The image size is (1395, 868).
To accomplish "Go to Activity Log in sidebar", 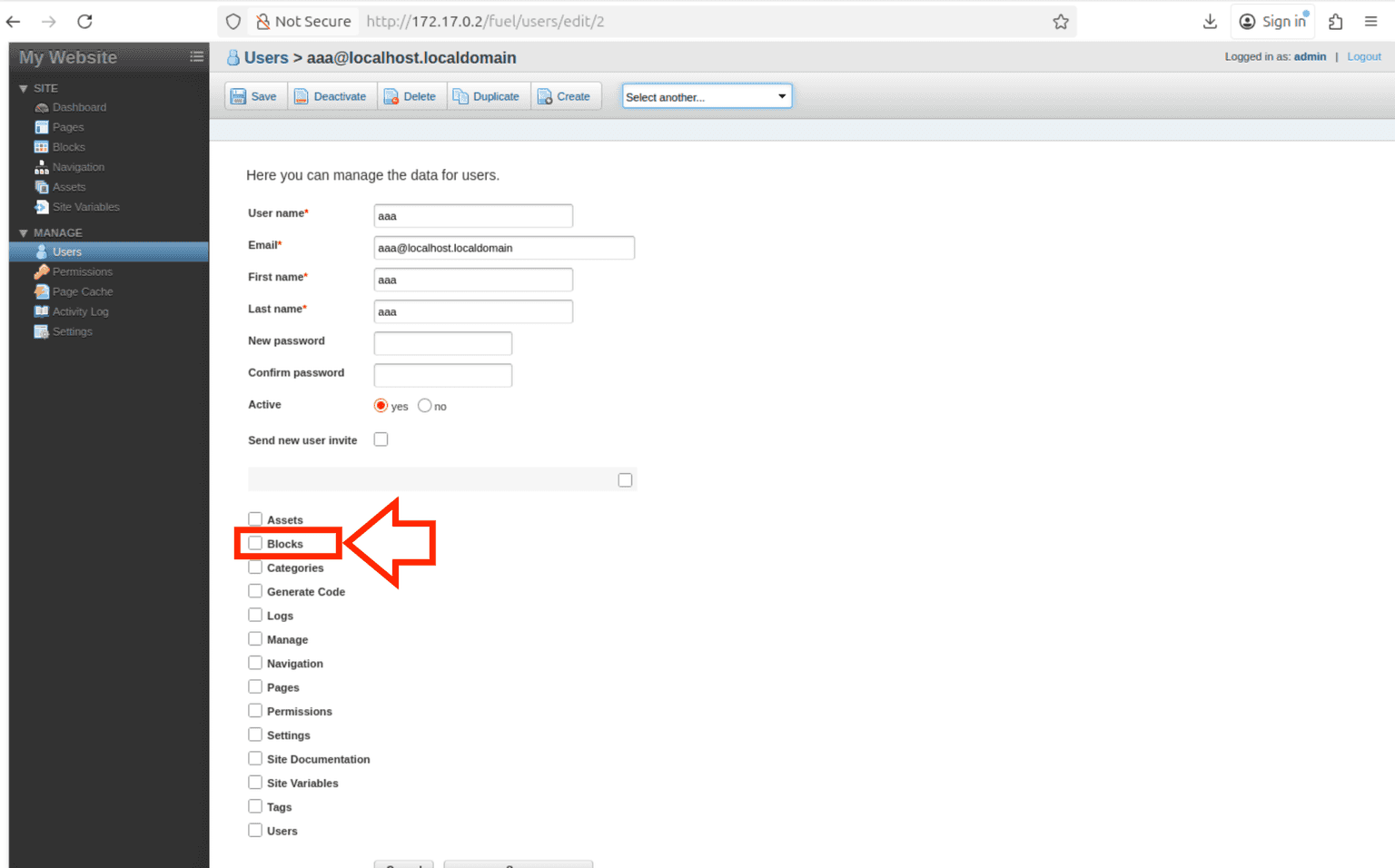I will [x=80, y=311].
